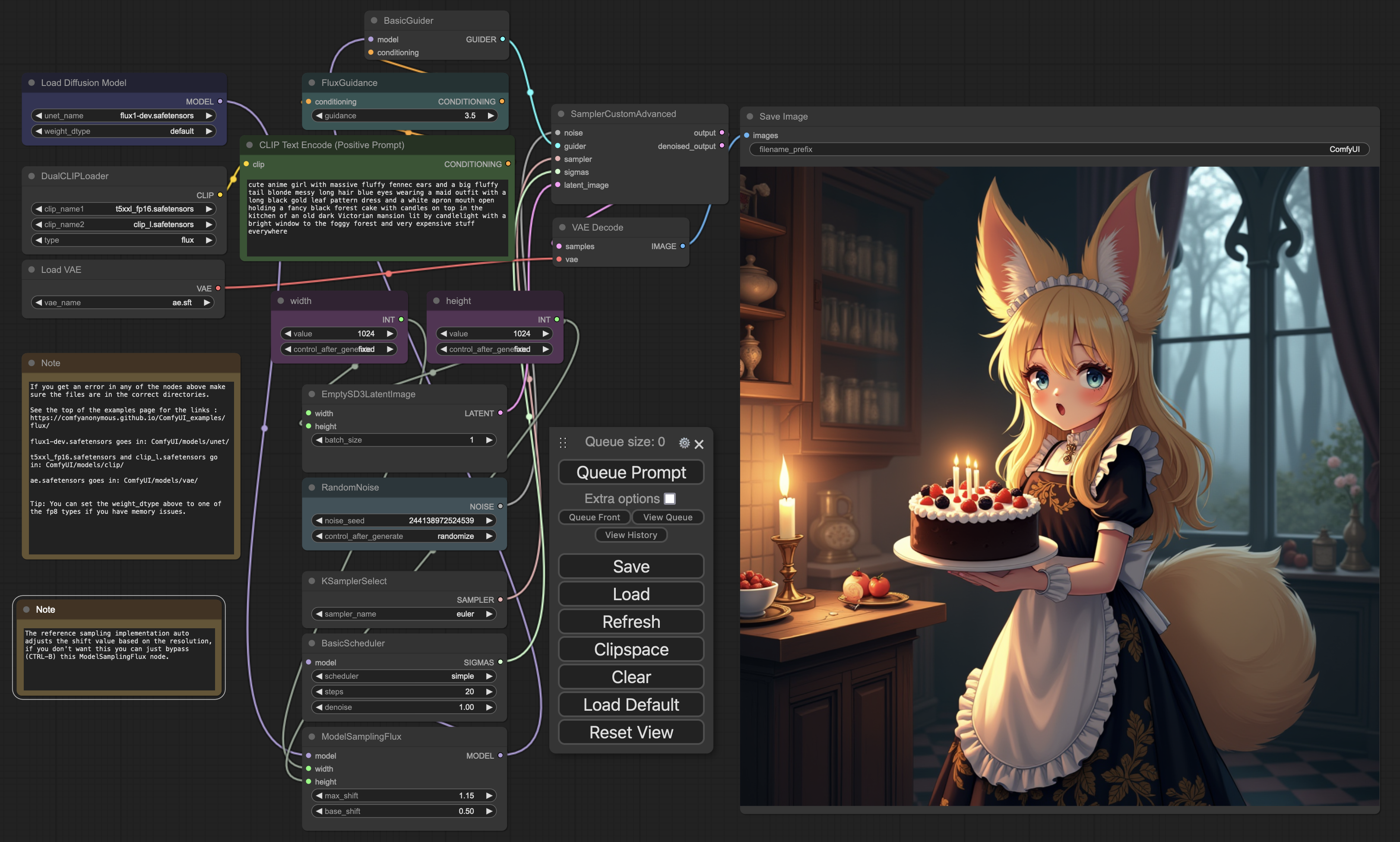
Task: Collapse the BasicGuider node via title dot
Action: tap(374, 20)
